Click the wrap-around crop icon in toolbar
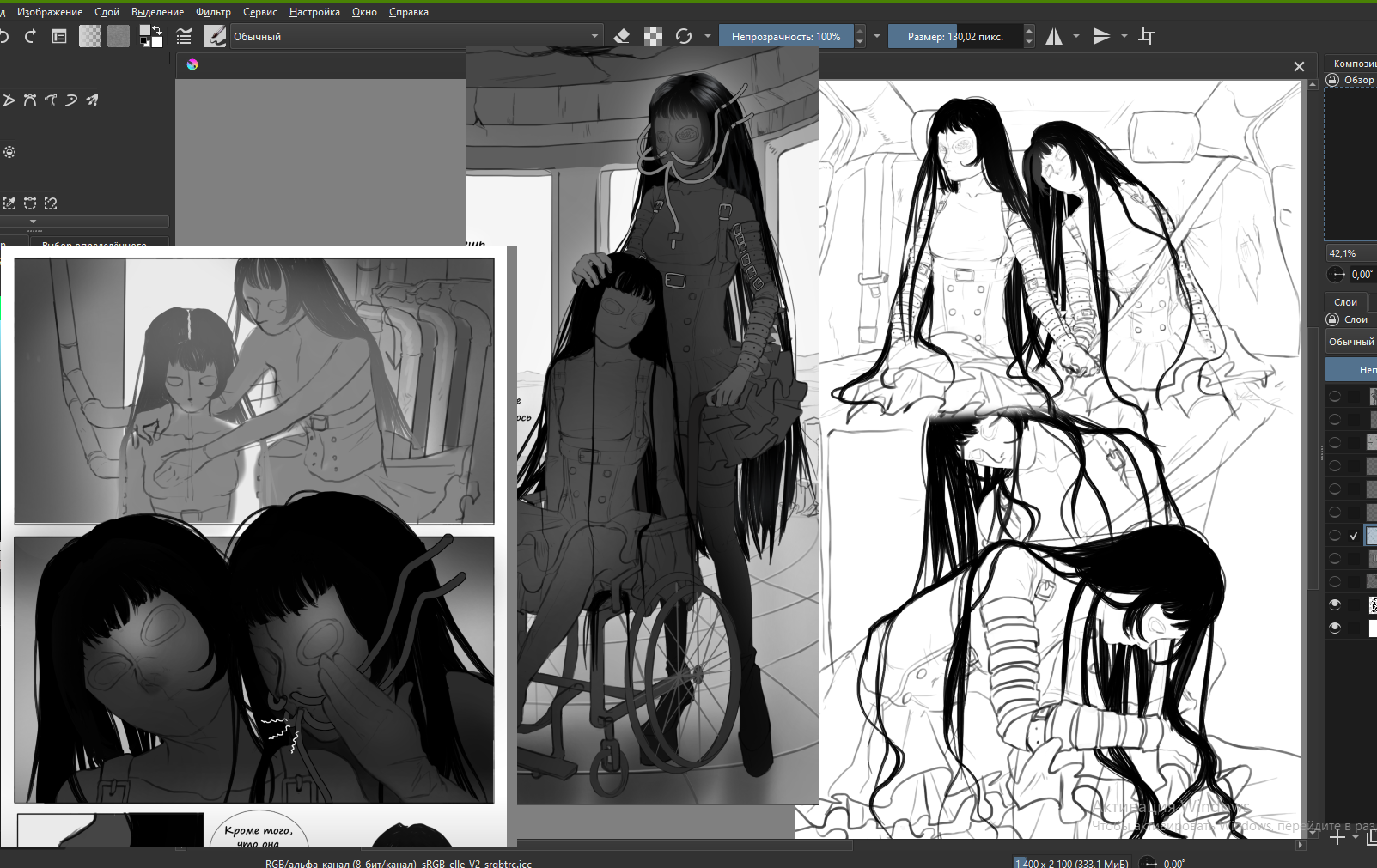Screen dimensions: 1377x868 coord(1147,36)
